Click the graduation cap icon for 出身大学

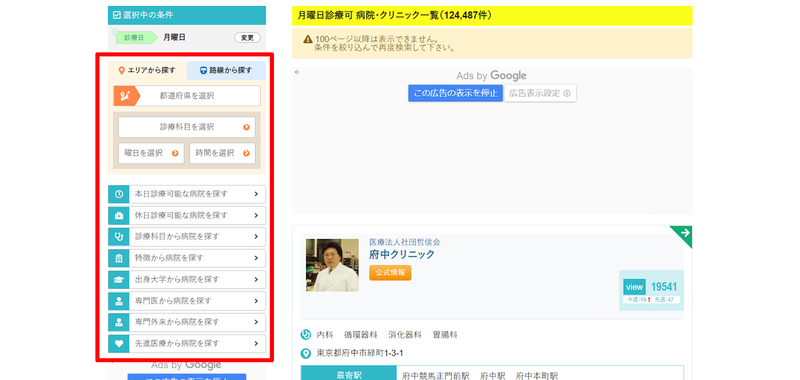[x=119, y=280]
